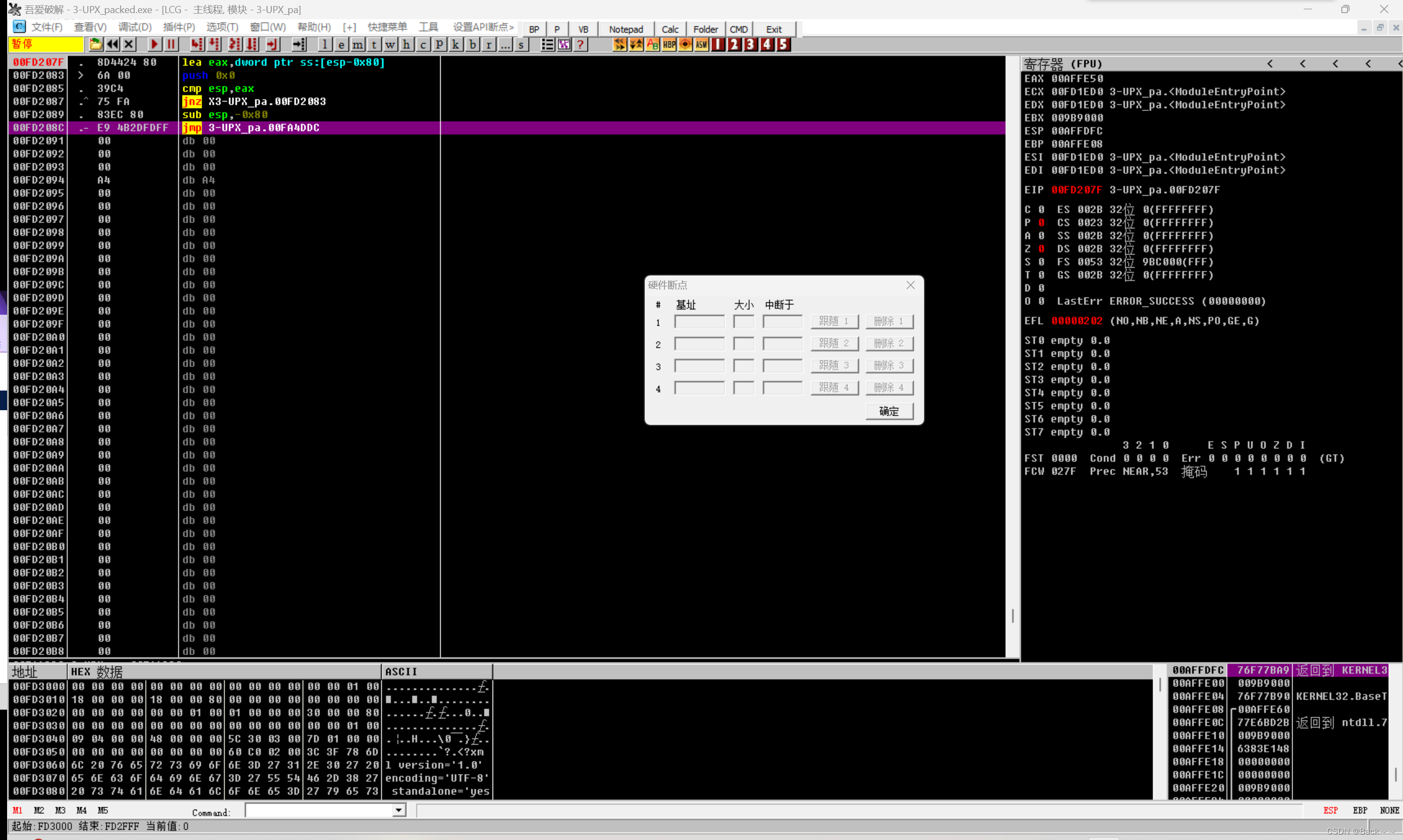
Task: Click base address field of breakpoint 1
Action: tap(699, 321)
